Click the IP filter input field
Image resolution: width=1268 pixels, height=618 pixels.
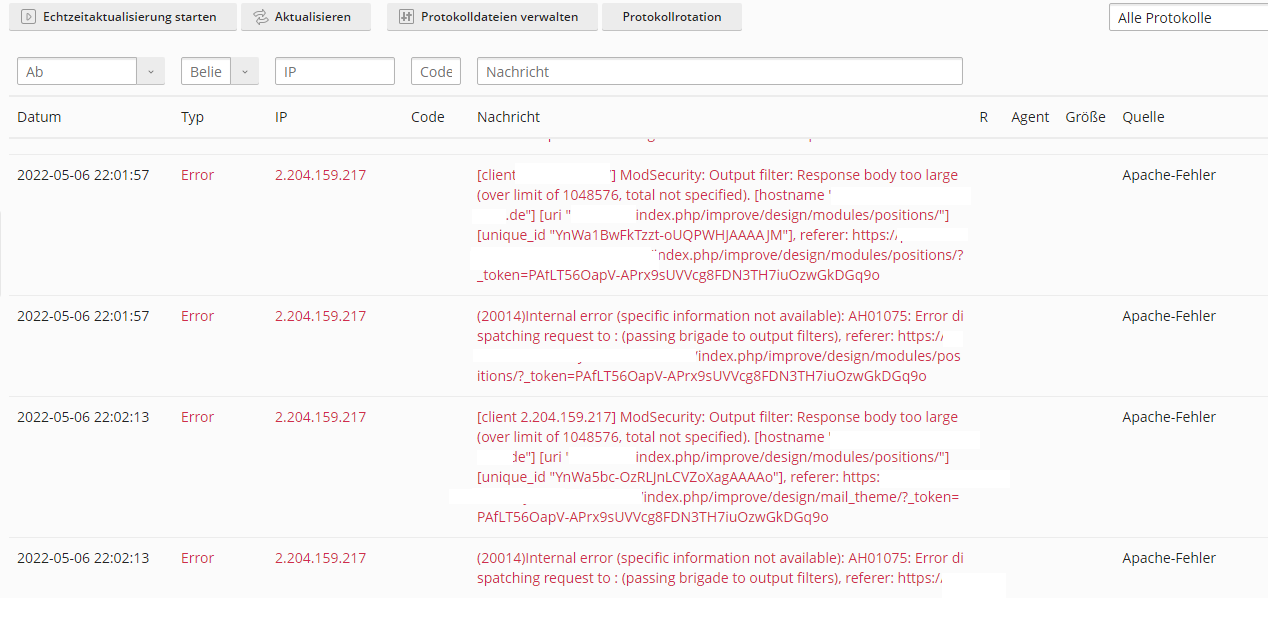click(335, 71)
